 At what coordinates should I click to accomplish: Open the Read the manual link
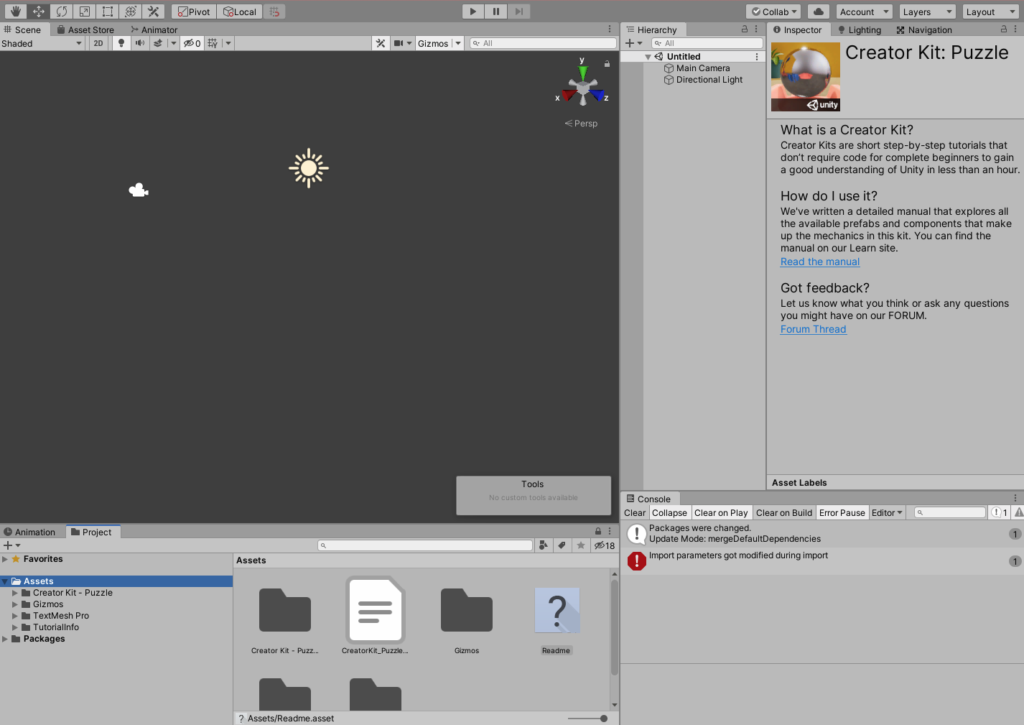(820, 262)
